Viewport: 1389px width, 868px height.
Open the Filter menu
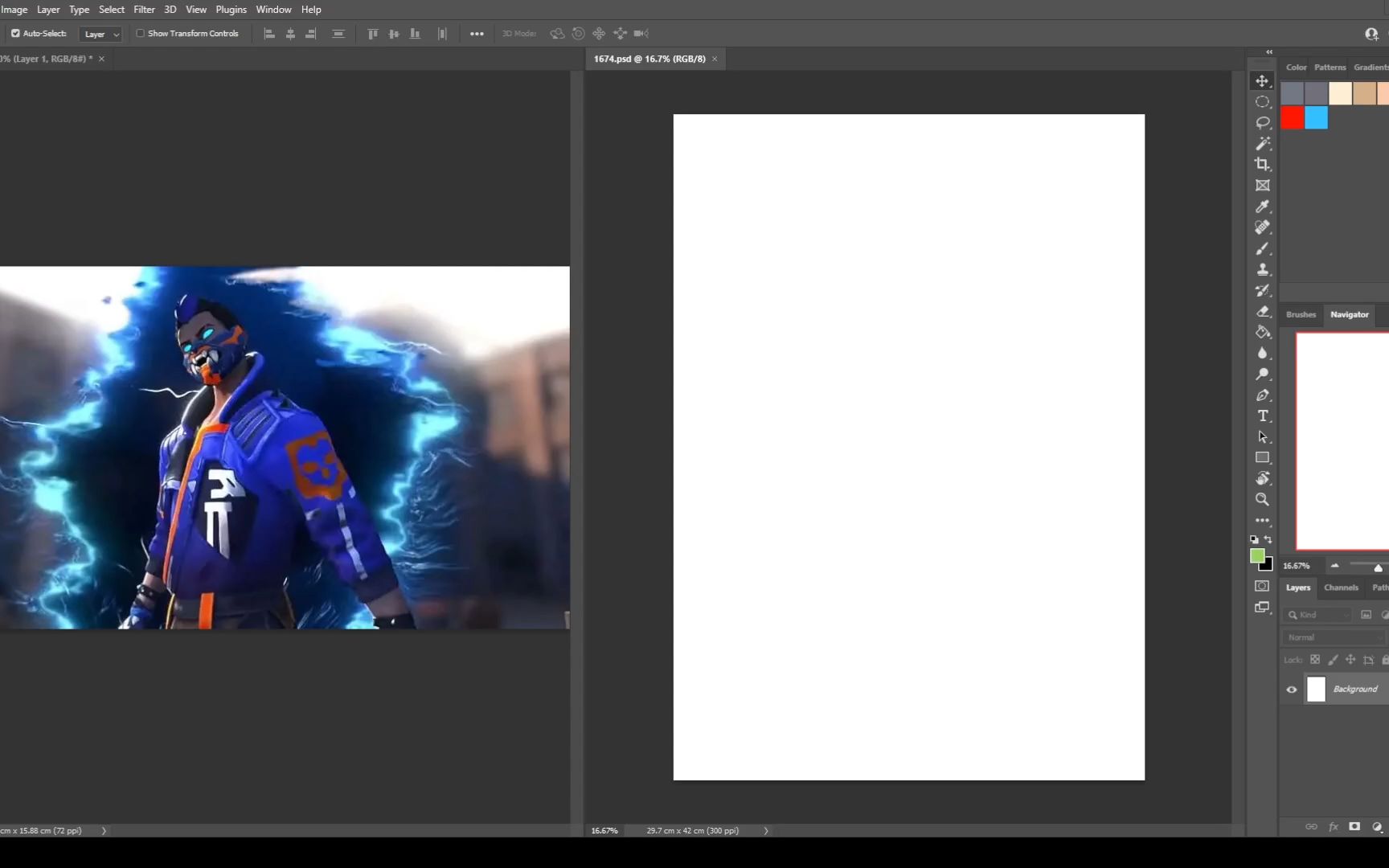[x=144, y=10]
